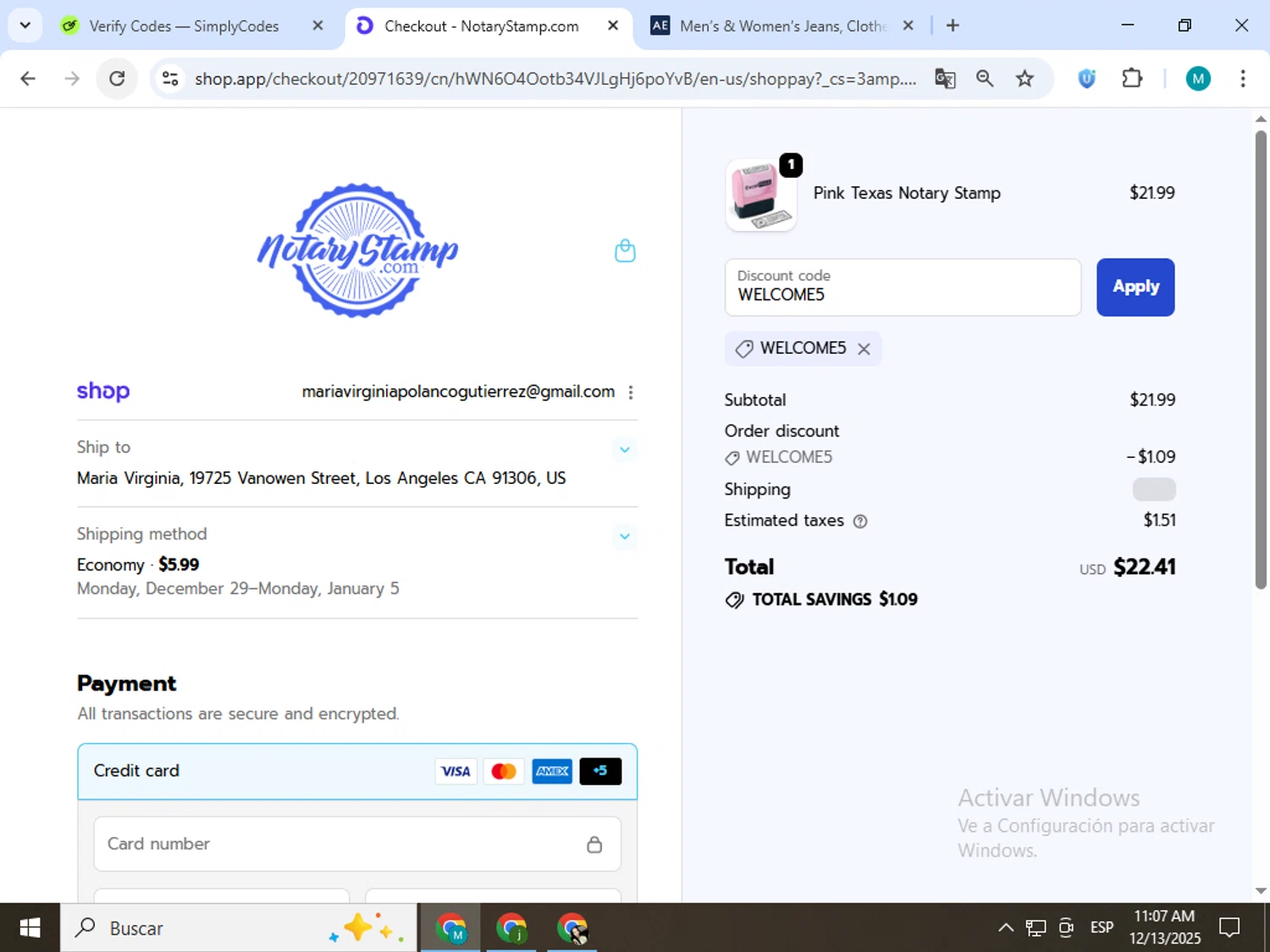Expand the Ship to section
The image size is (1270, 952).
click(x=625, y=449)
